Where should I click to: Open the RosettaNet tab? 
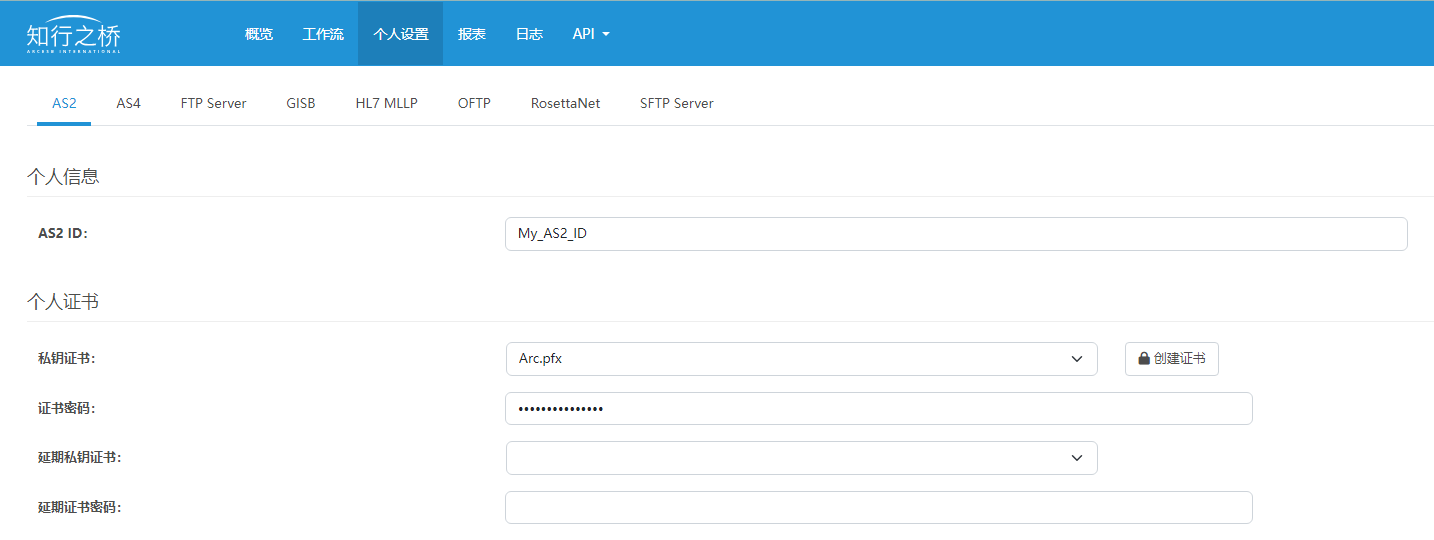point(565,103)
